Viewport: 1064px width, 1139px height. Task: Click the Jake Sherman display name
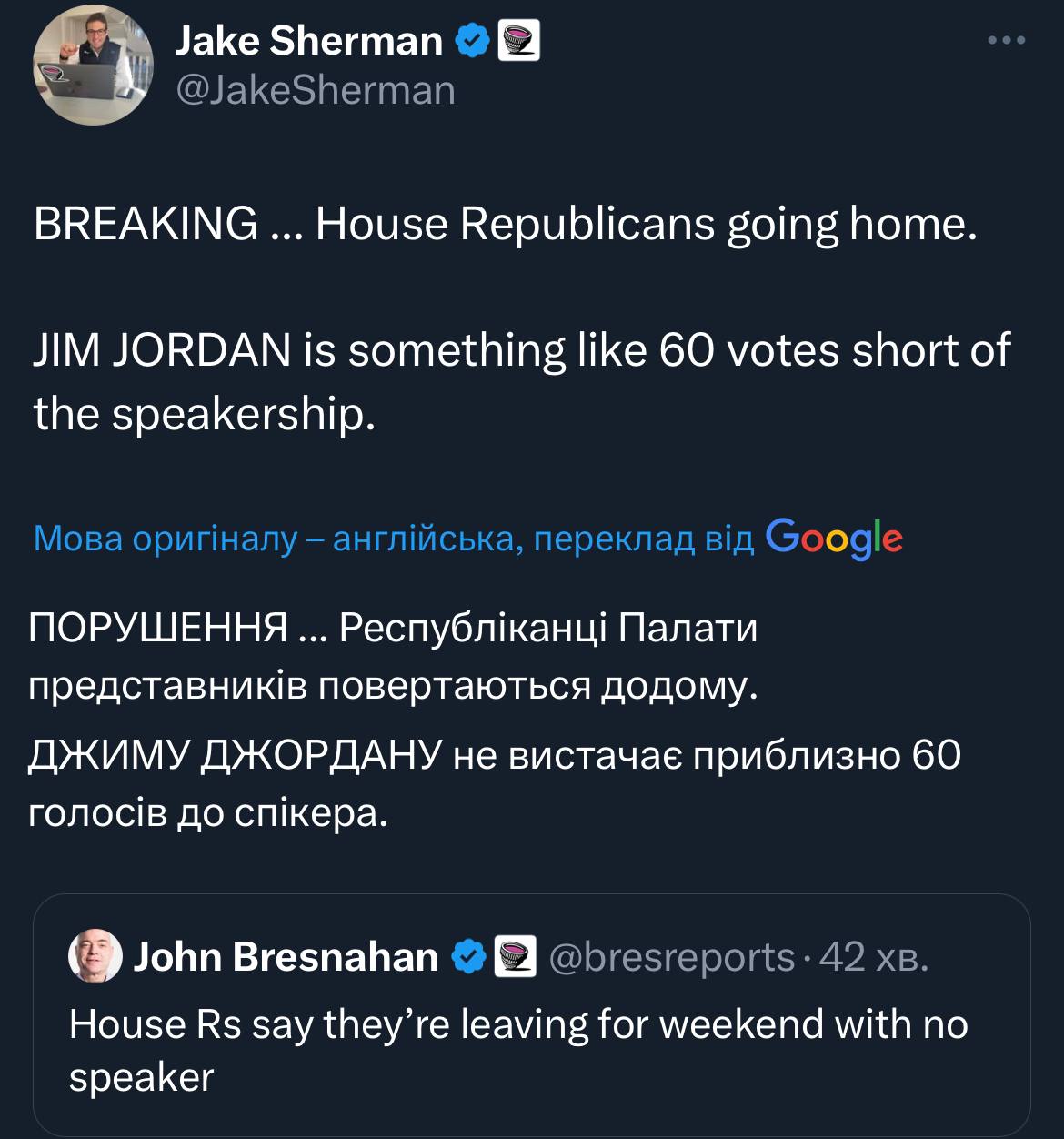(307, 41)
